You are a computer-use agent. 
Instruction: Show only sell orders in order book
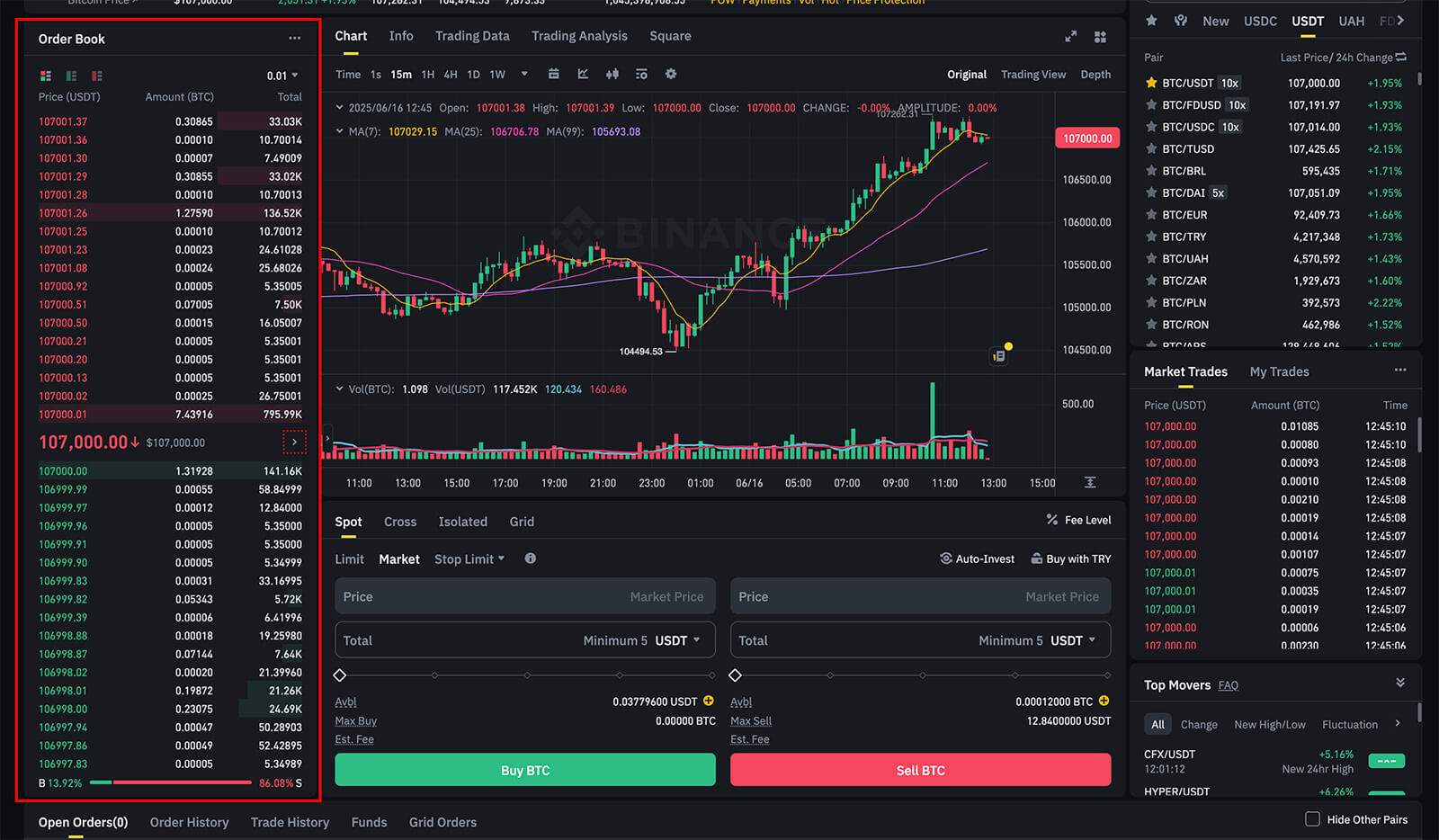(x=97, y=76)
